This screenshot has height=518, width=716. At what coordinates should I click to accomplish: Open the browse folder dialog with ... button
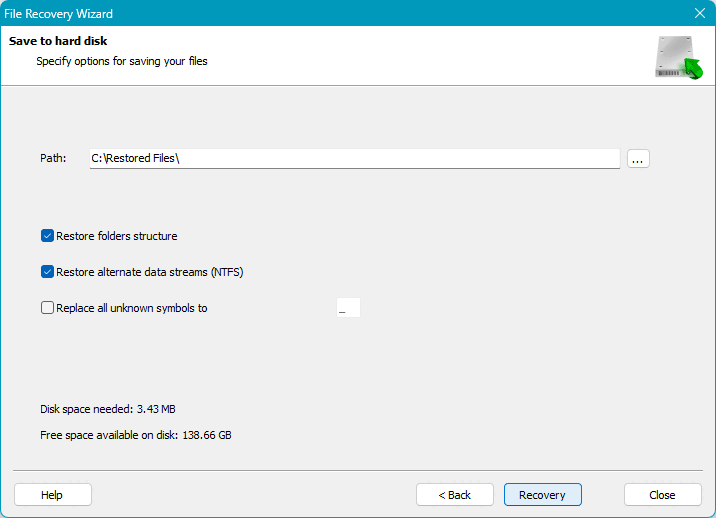click(638, 159)
